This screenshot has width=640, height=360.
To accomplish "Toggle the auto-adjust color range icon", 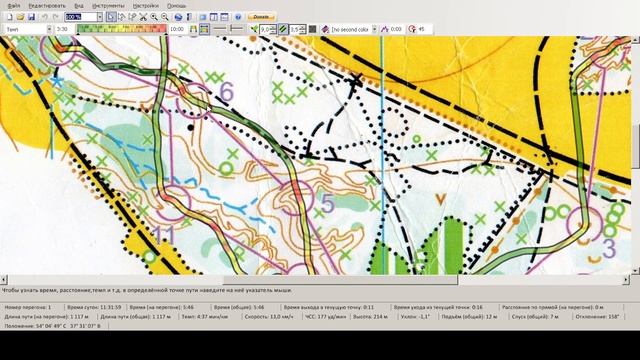I will 204,29.
